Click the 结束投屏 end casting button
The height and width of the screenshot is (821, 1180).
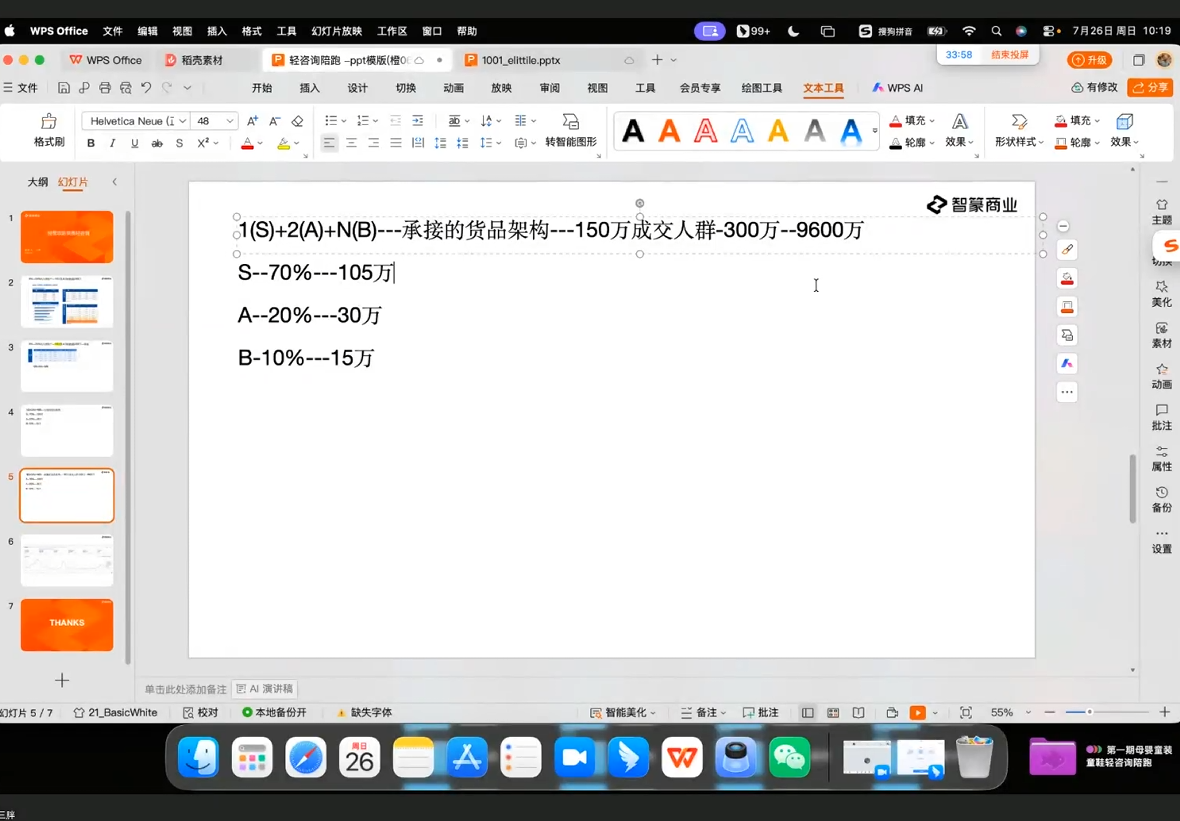coord(1009,55)
